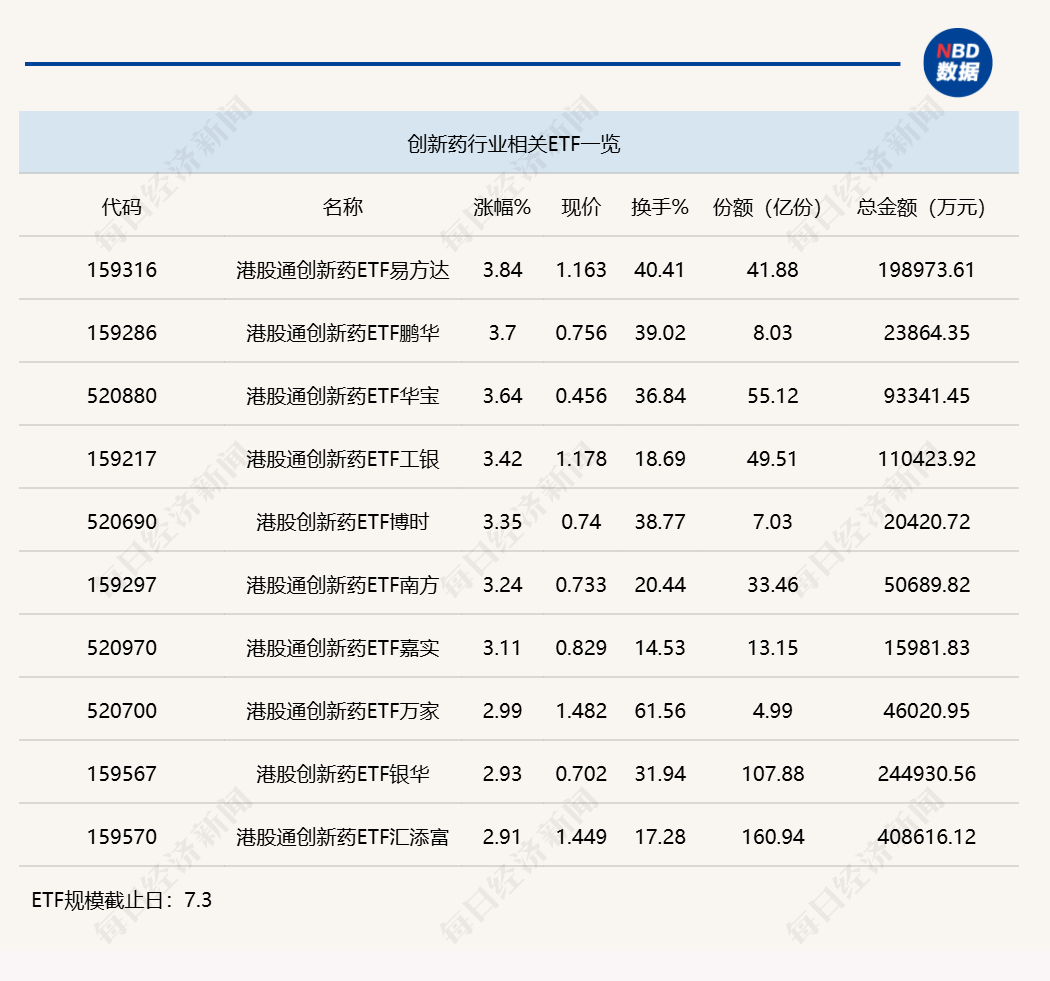
Task: Click share value 160.94
Action: point(773,836)
